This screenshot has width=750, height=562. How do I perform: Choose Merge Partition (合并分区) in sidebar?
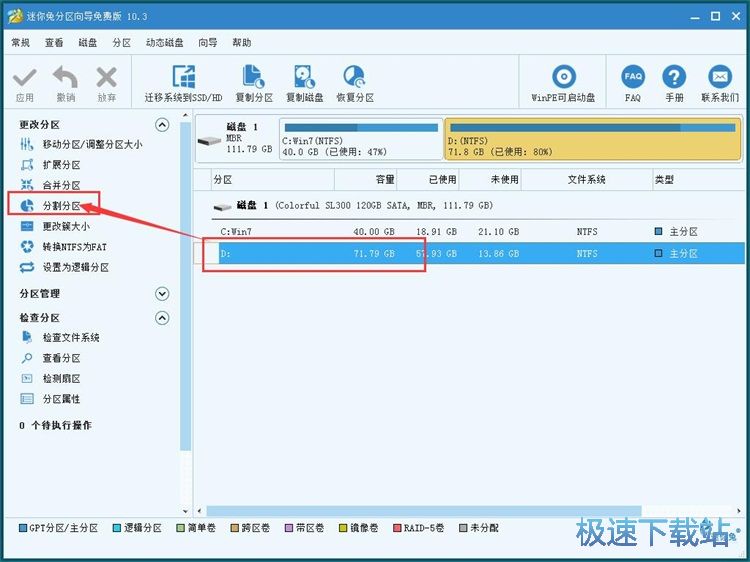coord(61,185)
